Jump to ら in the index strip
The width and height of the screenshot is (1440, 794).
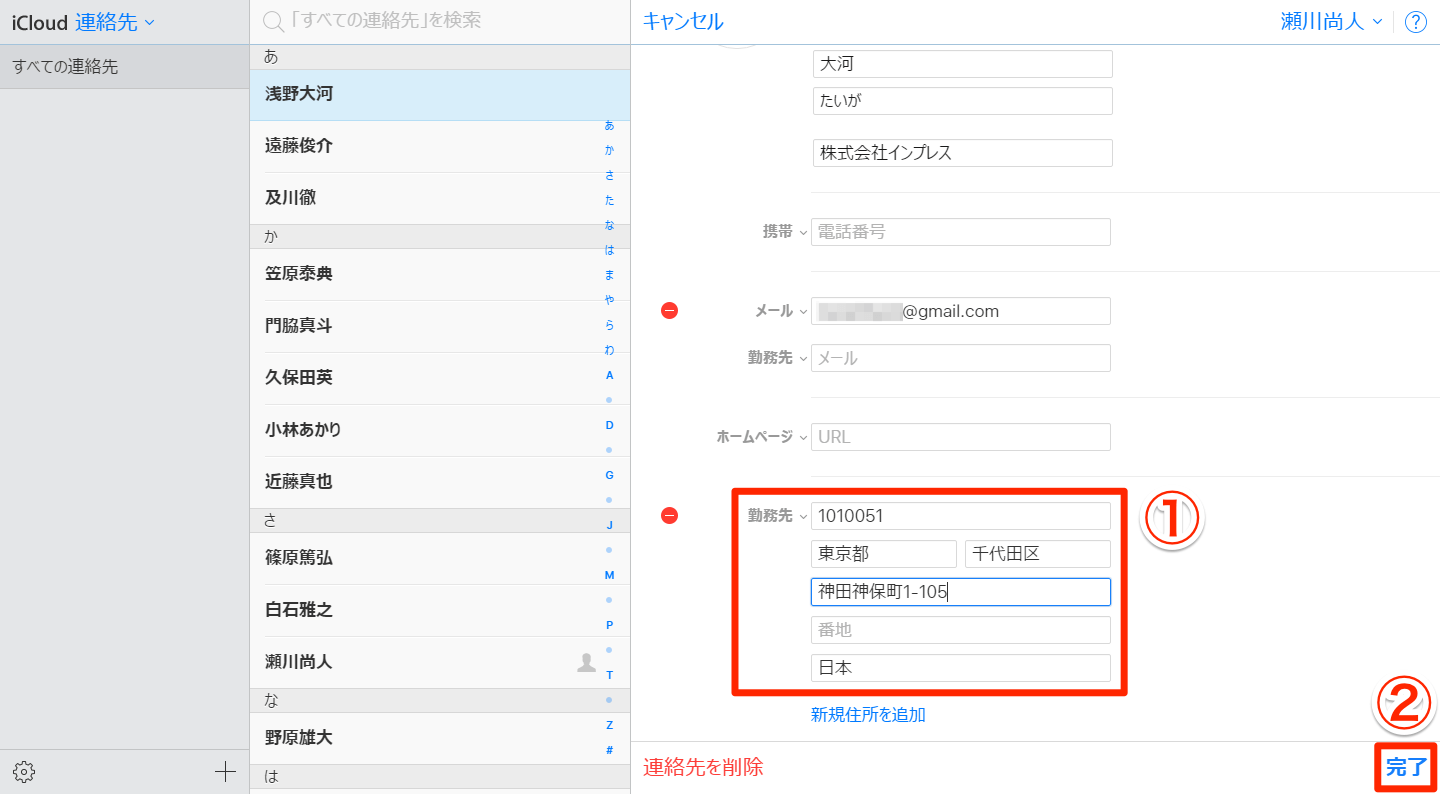tap(610, 325)
